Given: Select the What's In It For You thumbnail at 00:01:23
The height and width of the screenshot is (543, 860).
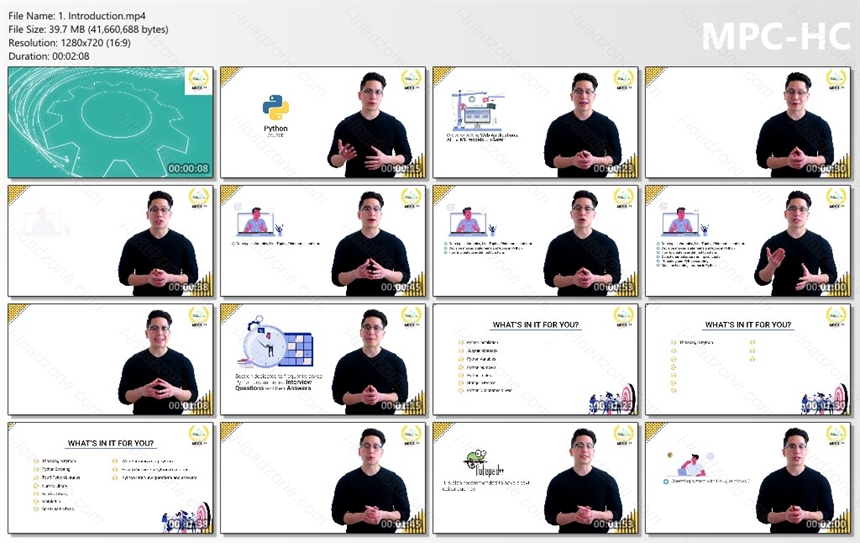Looking at the screenshot, I should [535, 359].
